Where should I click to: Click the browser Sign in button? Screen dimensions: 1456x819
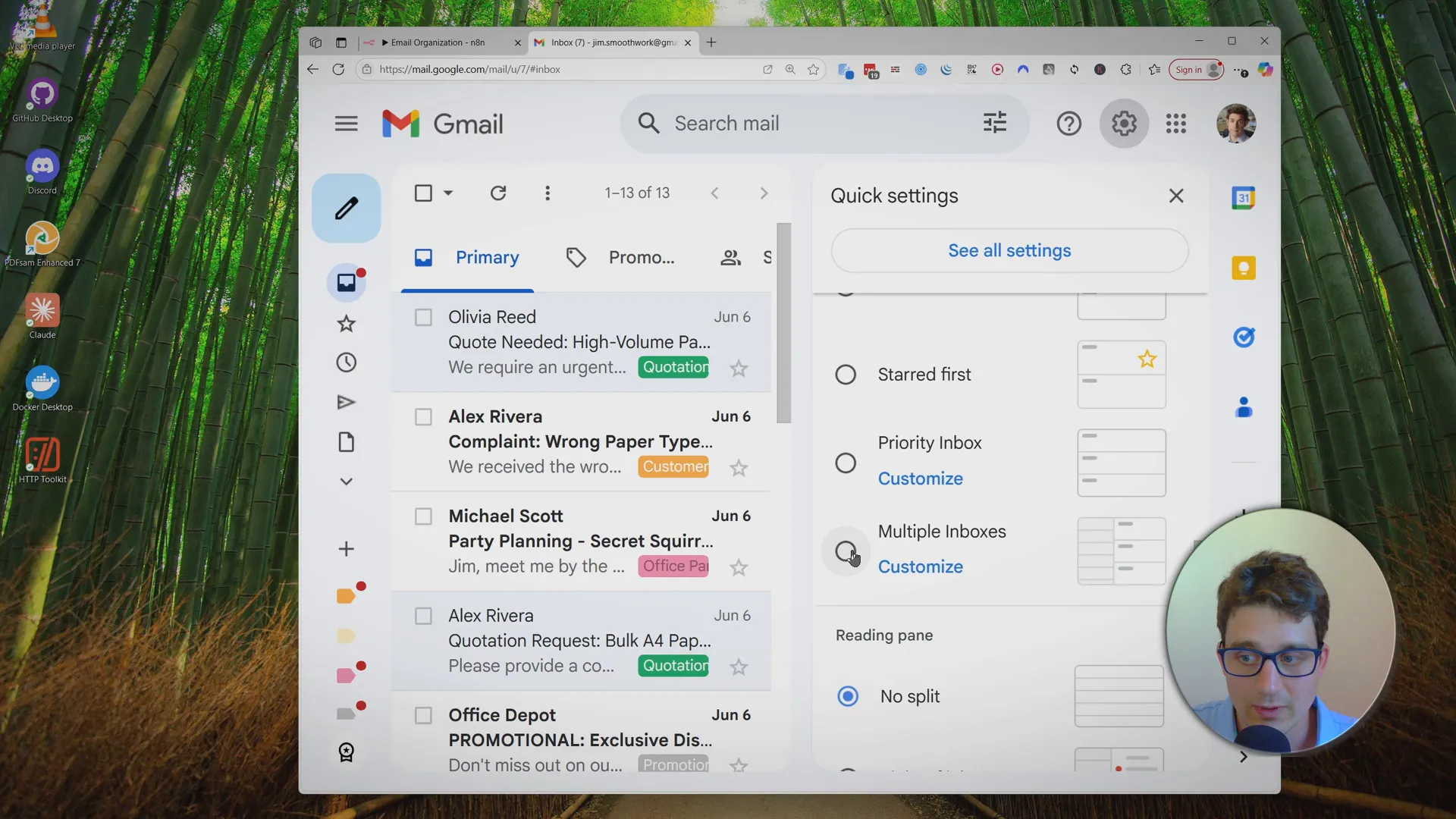pyautogui.click(x=1197, y=70)
